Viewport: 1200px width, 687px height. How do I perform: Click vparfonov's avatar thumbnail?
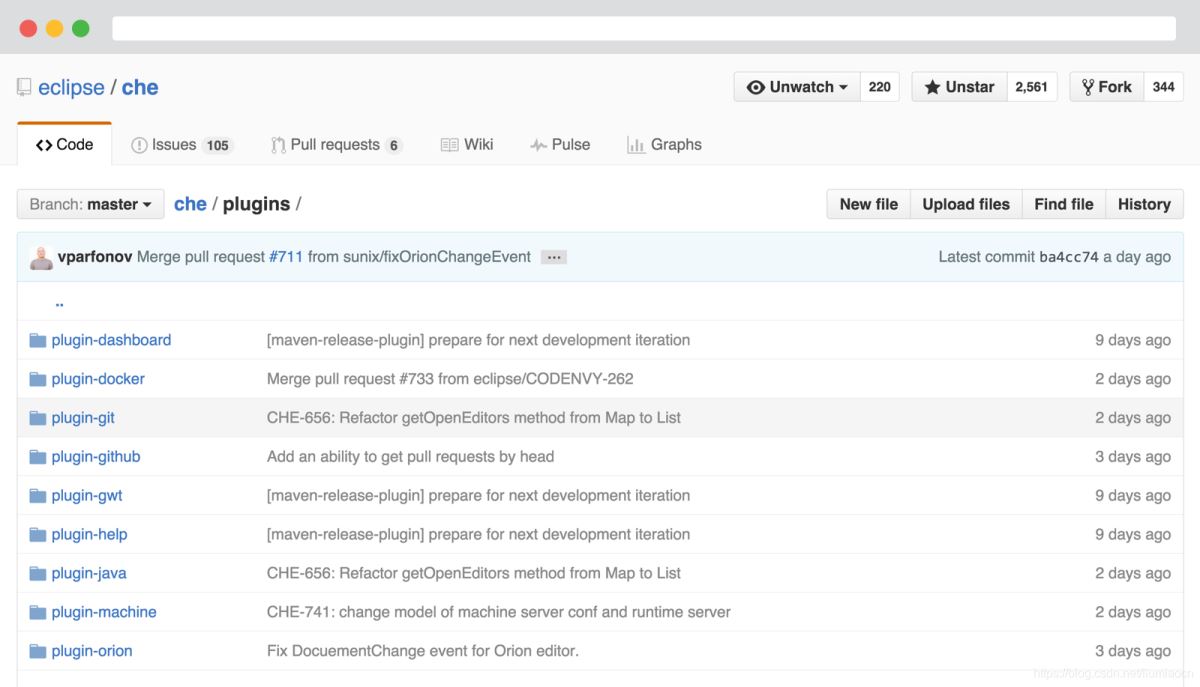pos(41,257)
